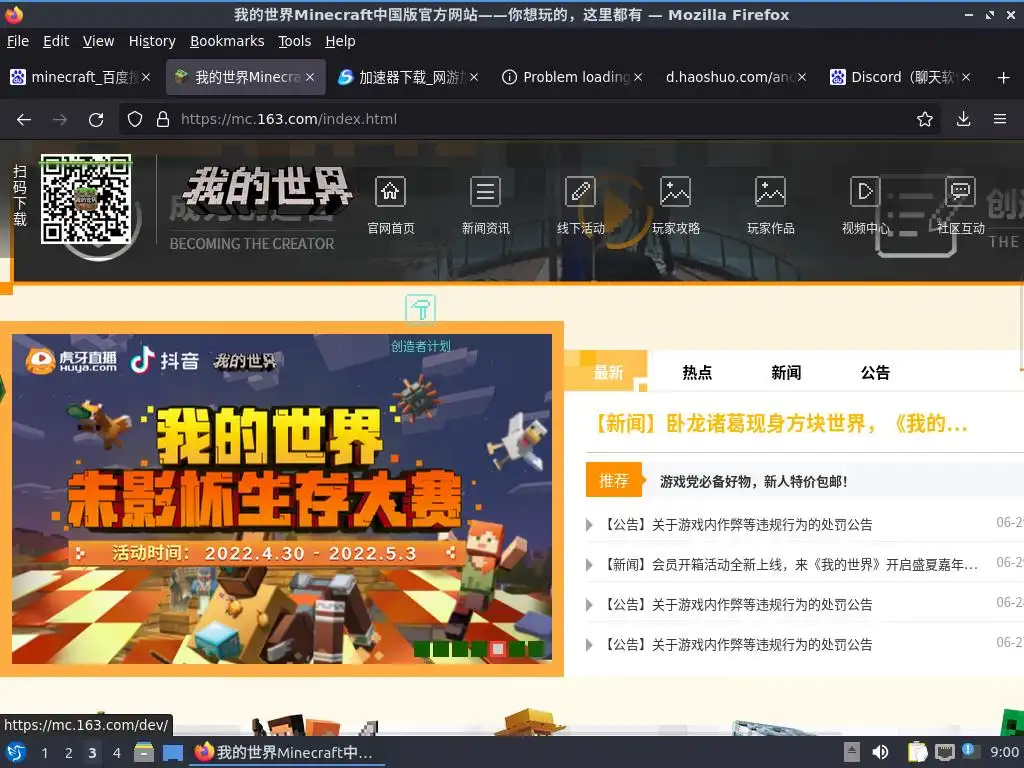Open the View menu

[x=99, y=41]
